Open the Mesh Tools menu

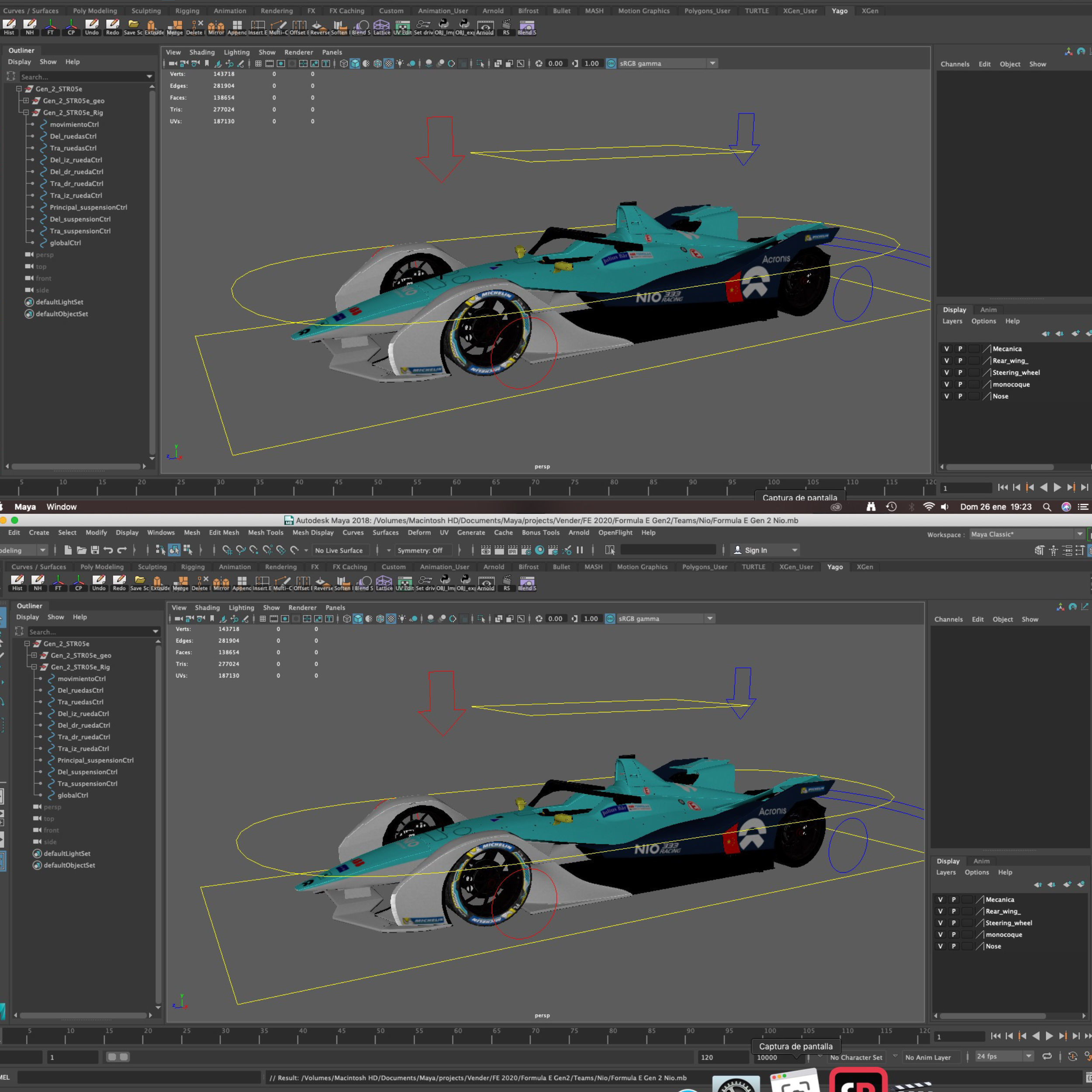click(266, 532)
